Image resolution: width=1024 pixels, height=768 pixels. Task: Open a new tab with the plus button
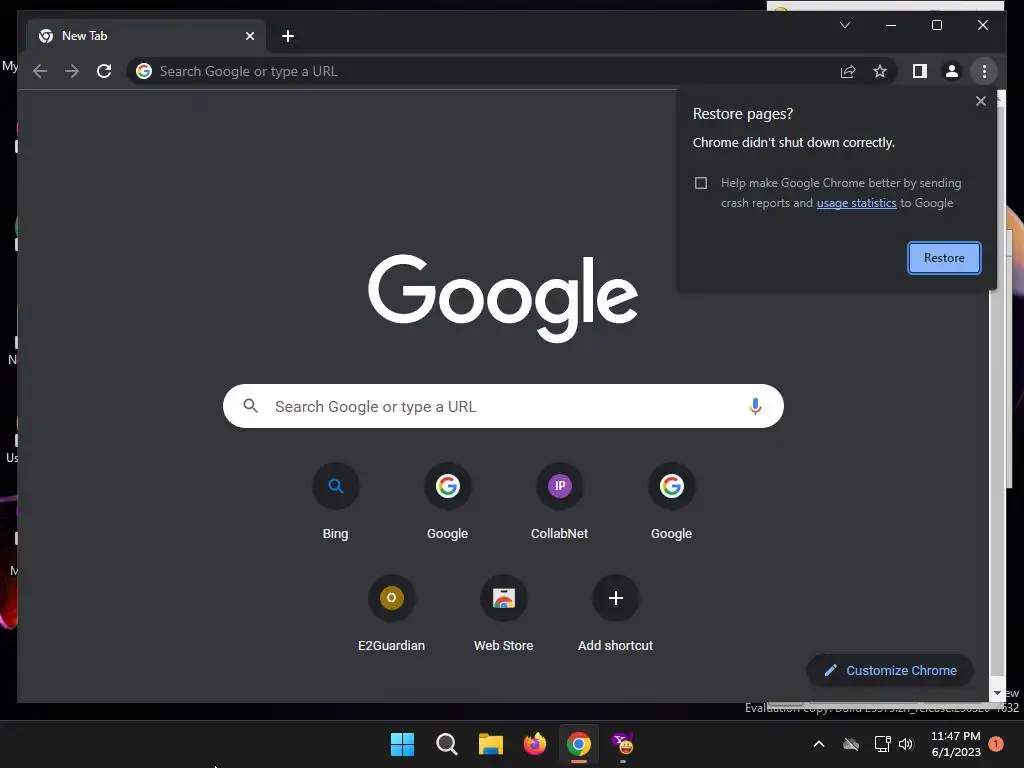(x=288, y=36)
